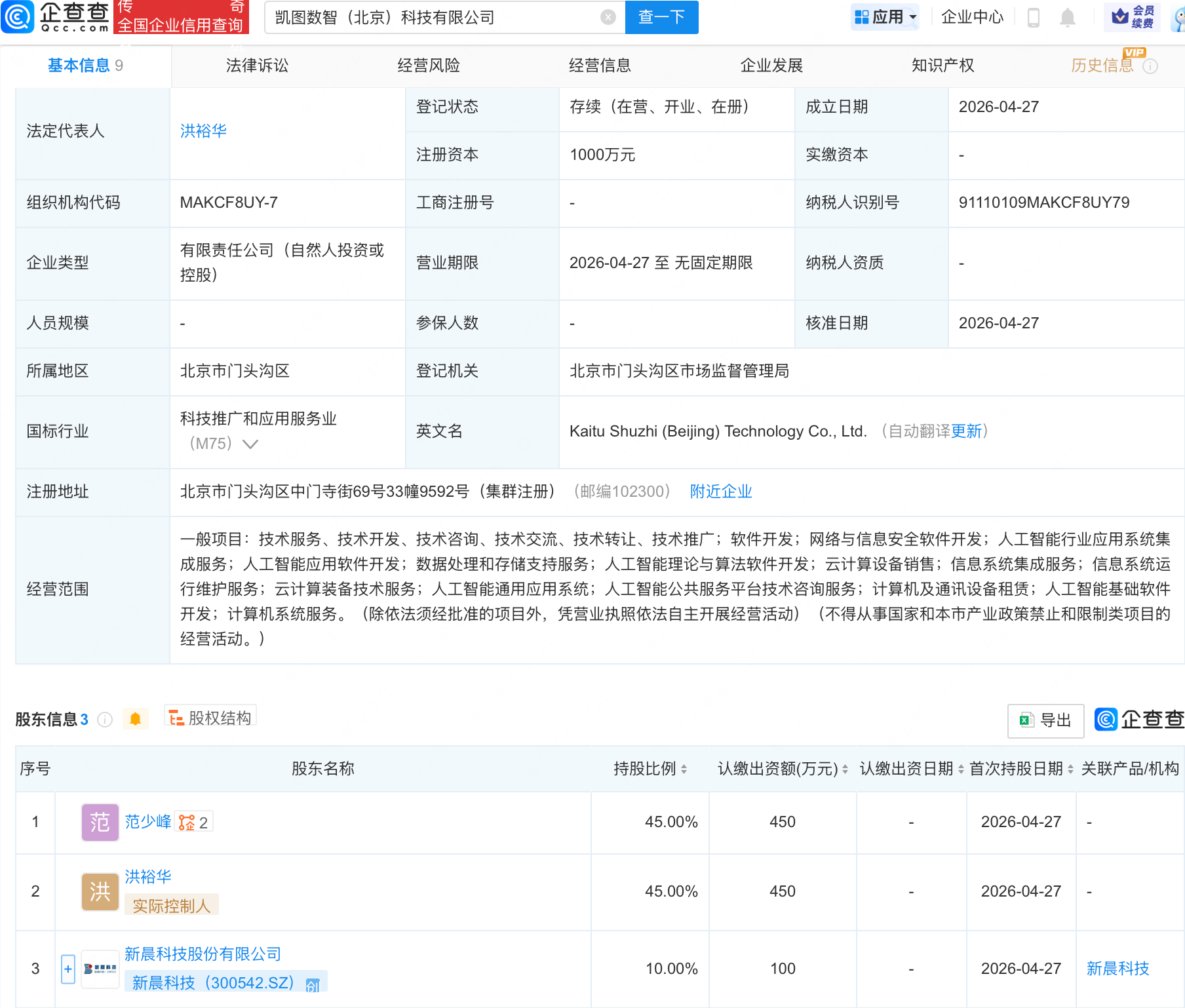Click the info icon beside 股东信息

point(105,720)
